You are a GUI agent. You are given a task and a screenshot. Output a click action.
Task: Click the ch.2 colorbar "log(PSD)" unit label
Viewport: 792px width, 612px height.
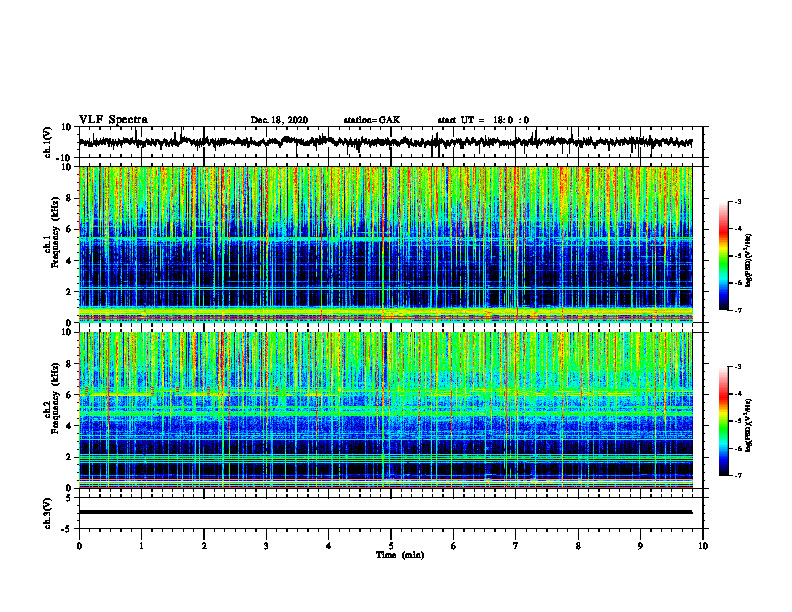749,425
